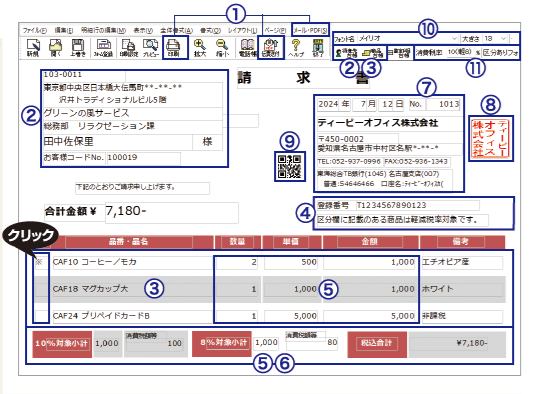Click remark cell ホワイト
The width and height of the screenshot is (537, 394).
462,289
